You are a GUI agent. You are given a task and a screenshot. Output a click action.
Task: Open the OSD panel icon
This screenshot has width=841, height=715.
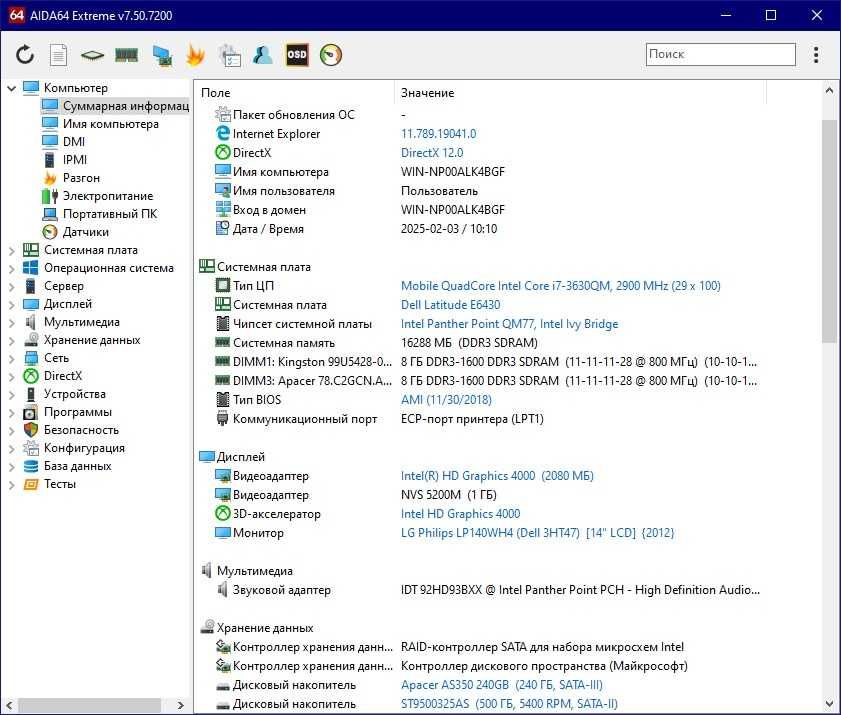297,55
